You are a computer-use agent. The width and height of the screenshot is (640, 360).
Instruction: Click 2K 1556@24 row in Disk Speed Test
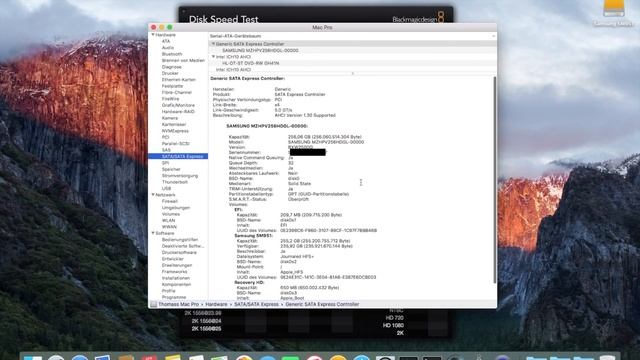point(206,321)
